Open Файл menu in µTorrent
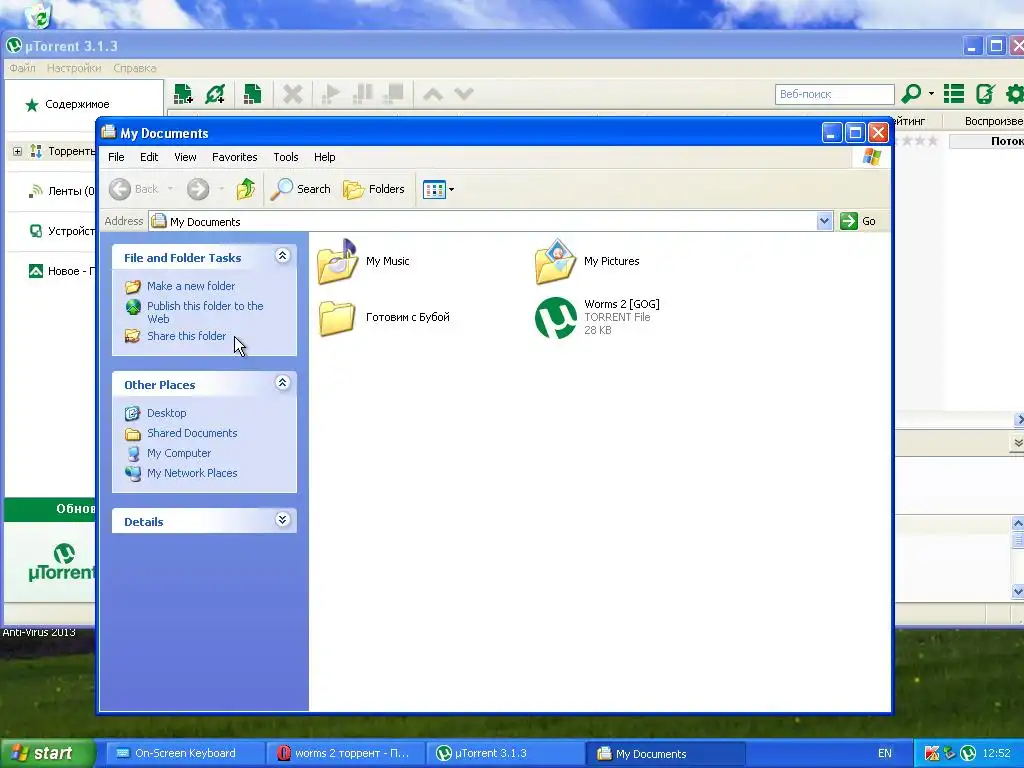Viewport: 1024px width, 768px height. click(22, 68)
